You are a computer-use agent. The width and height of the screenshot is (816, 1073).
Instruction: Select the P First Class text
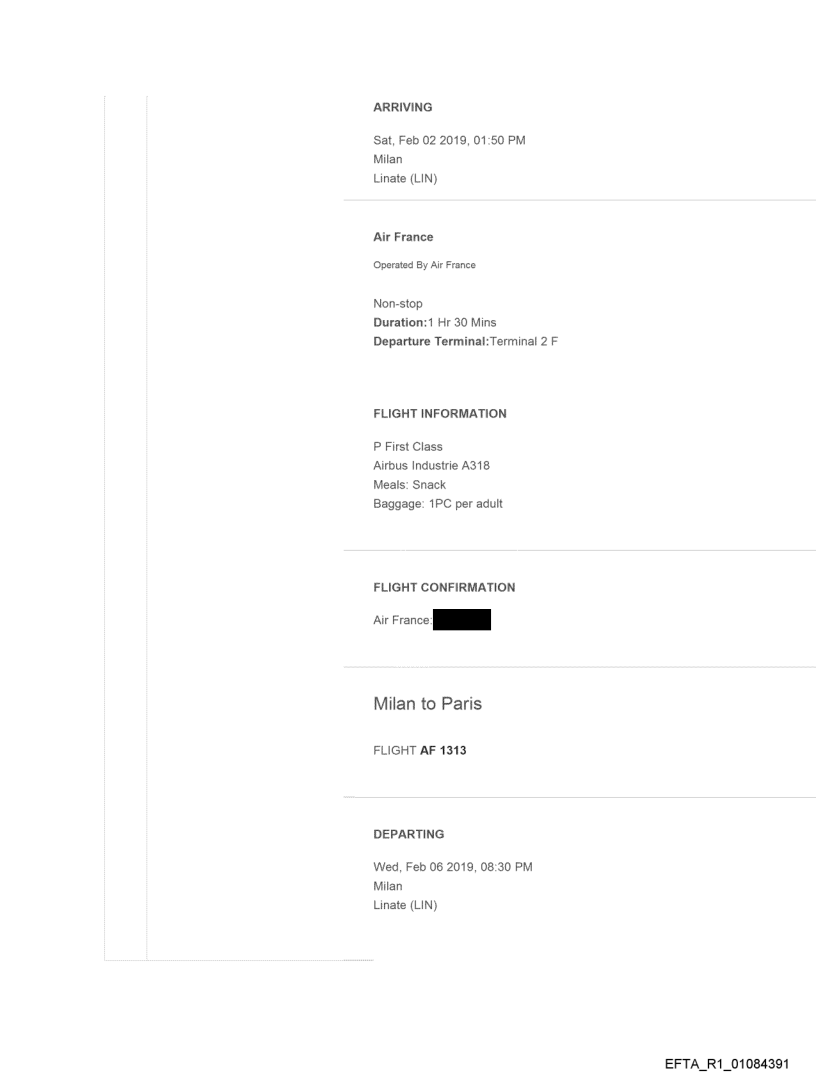407,447
